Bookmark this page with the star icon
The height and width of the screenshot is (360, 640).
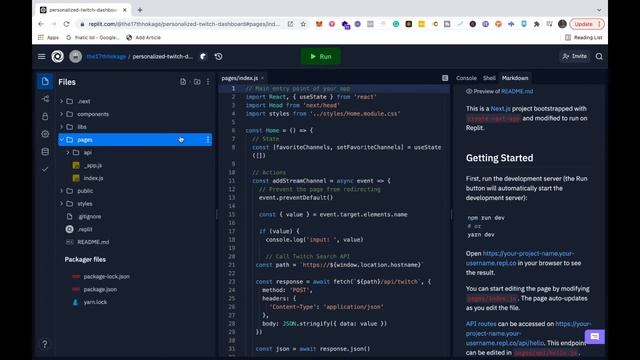click(303, 24)
